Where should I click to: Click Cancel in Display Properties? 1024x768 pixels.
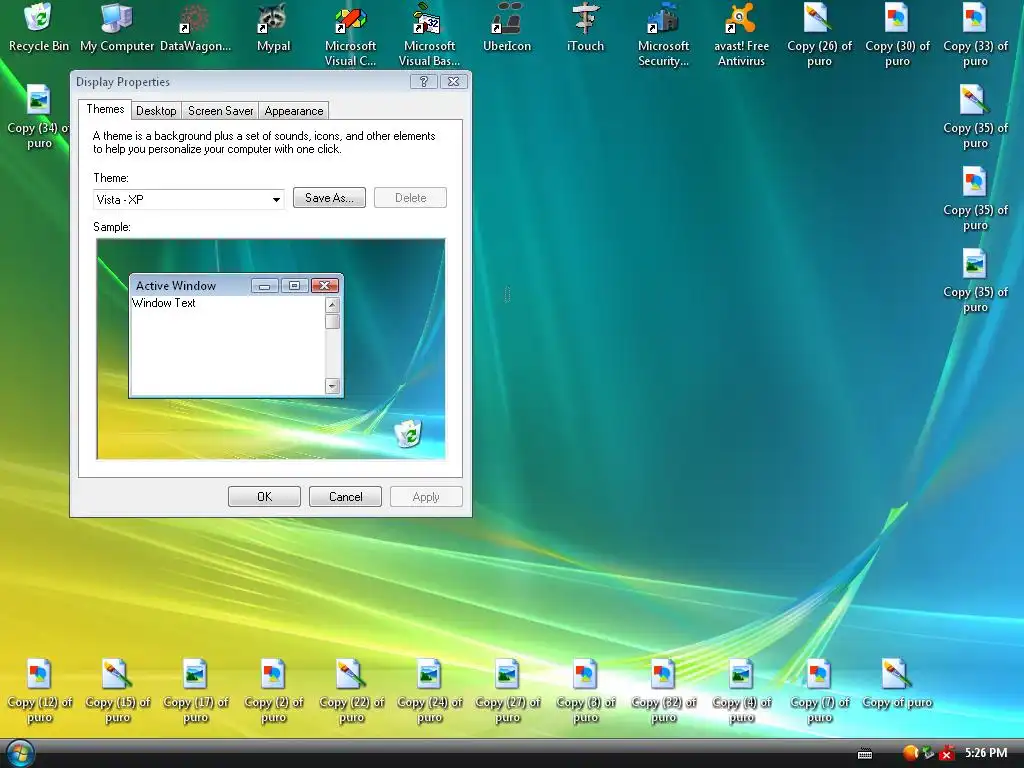(345, 497)
